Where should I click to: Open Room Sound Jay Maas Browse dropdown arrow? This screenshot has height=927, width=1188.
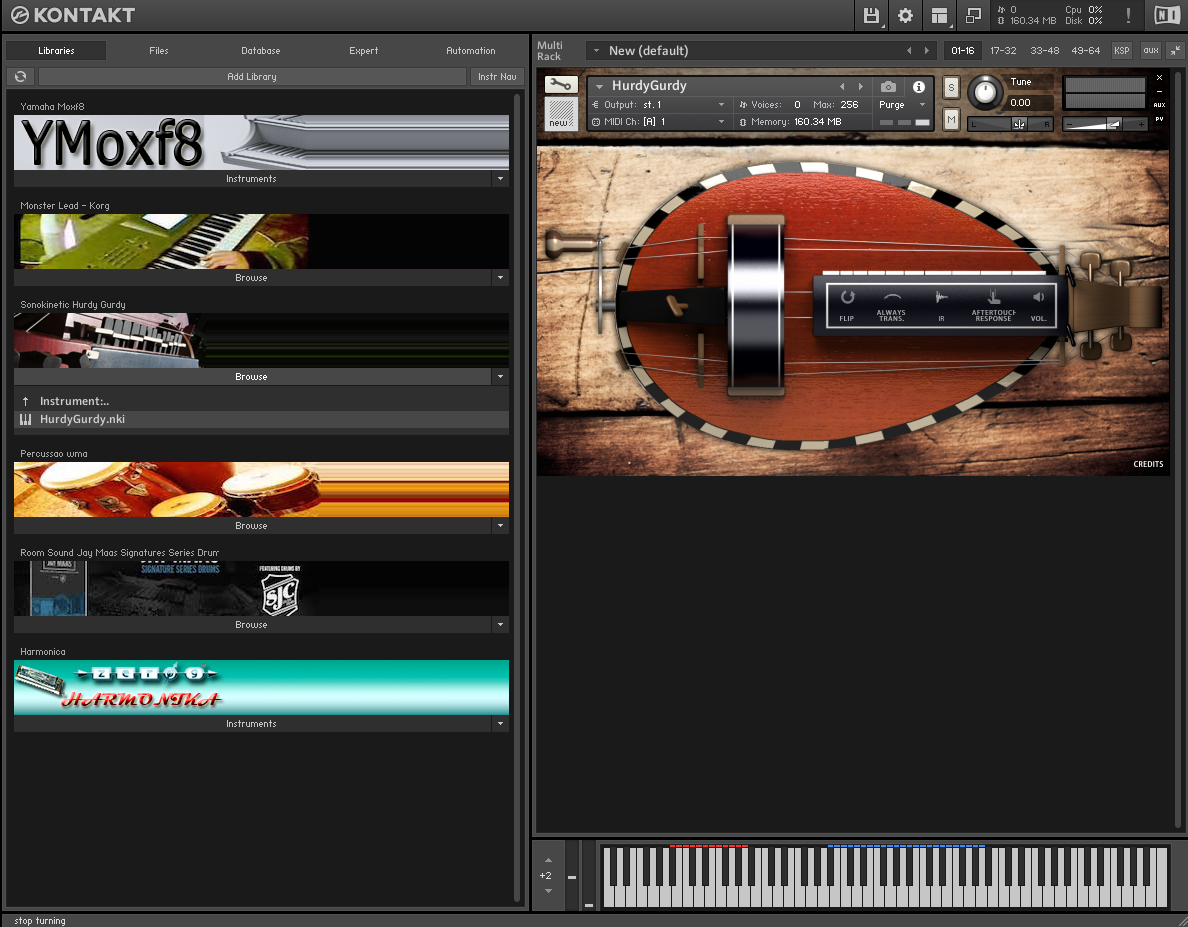tap(500, 625)
